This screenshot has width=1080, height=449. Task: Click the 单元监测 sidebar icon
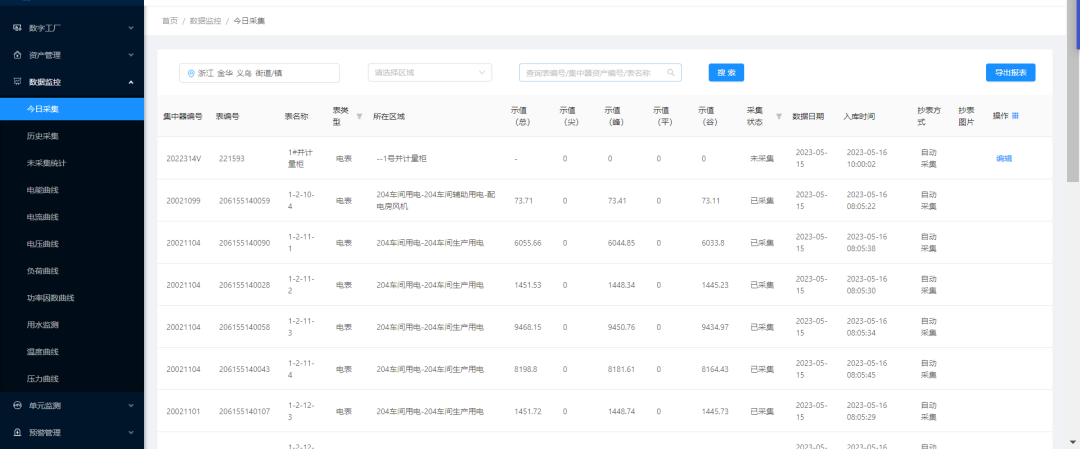pos(17,406)
